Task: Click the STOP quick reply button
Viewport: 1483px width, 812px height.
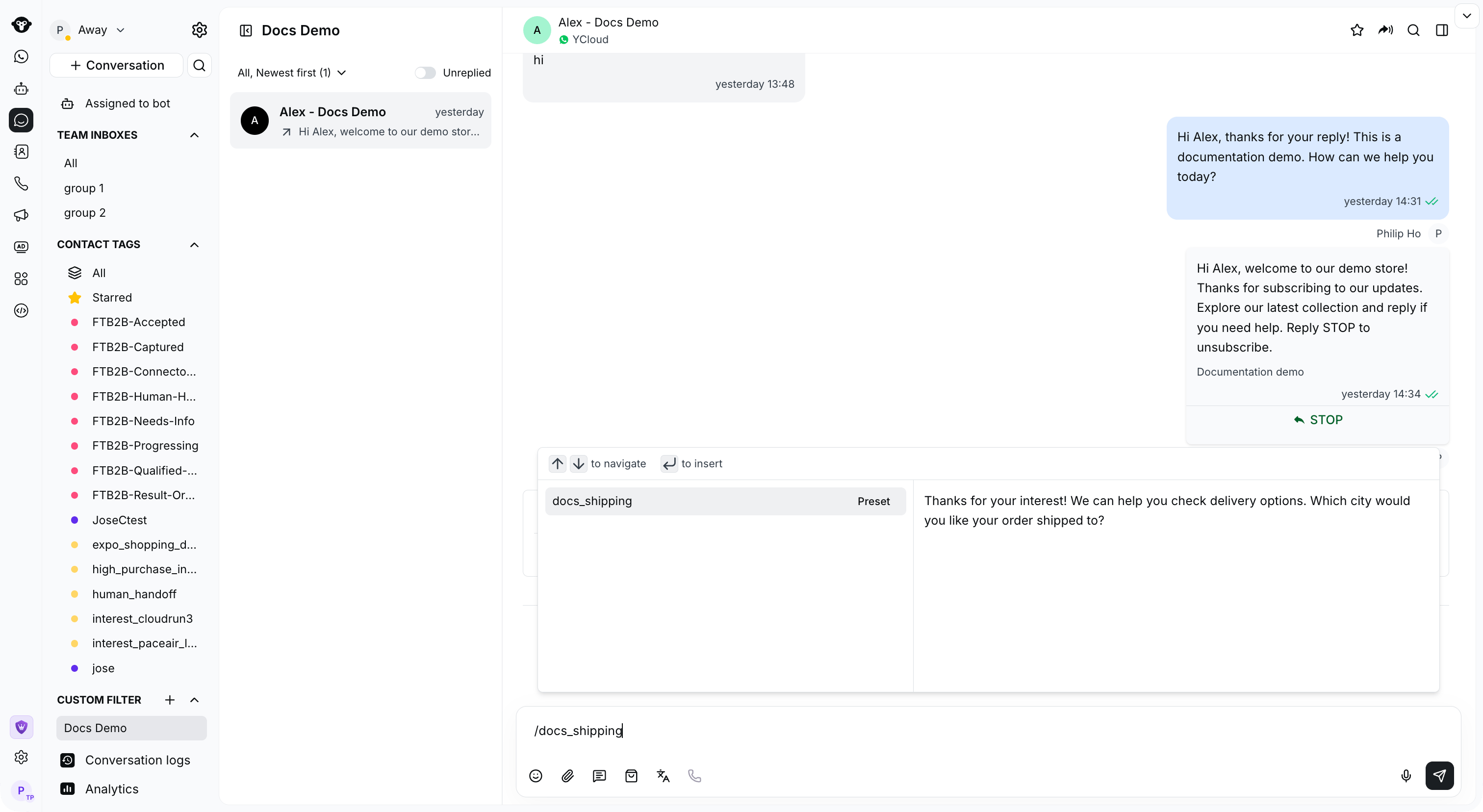Action: point(1317,420)
